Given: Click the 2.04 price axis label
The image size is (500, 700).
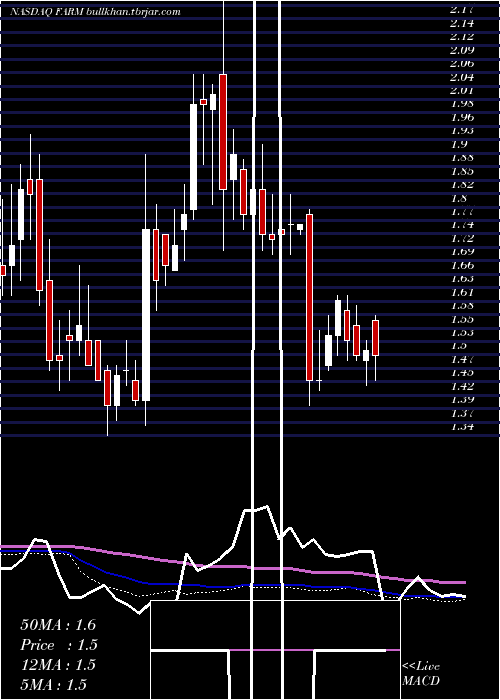Looking at the screenshot, I should (462, 77).
